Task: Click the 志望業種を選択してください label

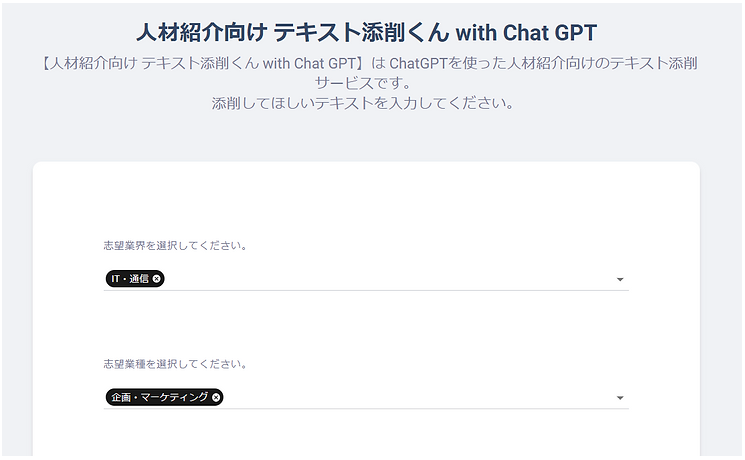Action: coord(175,364)
